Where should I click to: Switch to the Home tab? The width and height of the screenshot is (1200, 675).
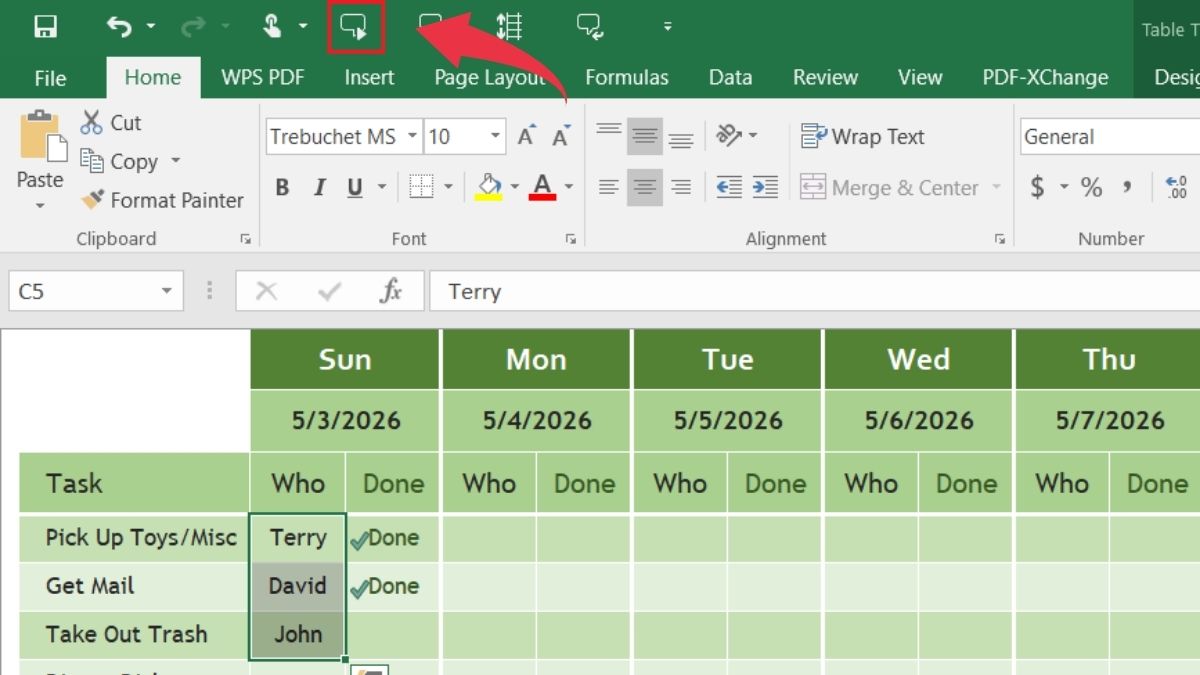153,77
